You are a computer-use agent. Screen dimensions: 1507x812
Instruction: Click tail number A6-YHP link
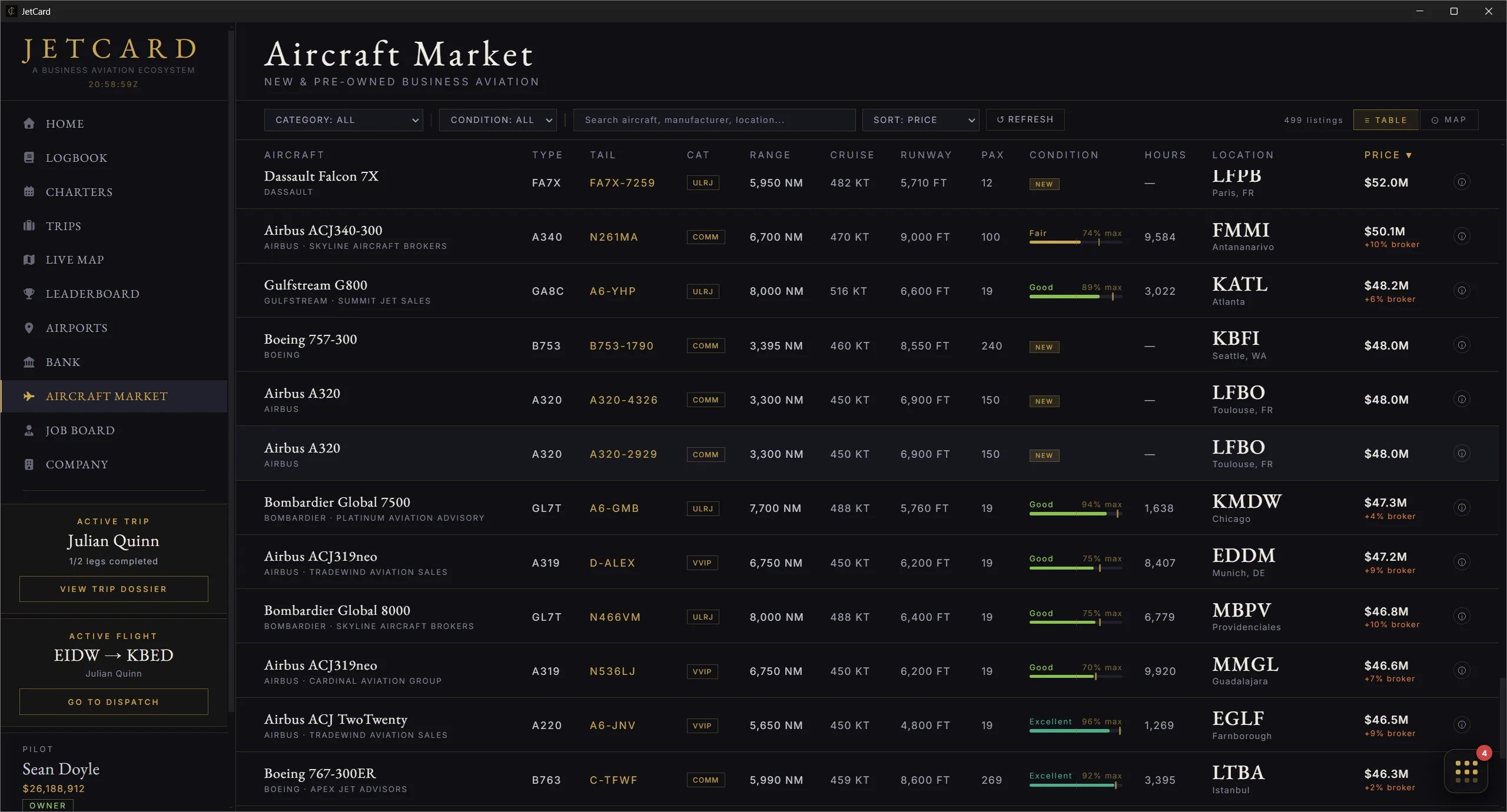click(x=612, y=291)
